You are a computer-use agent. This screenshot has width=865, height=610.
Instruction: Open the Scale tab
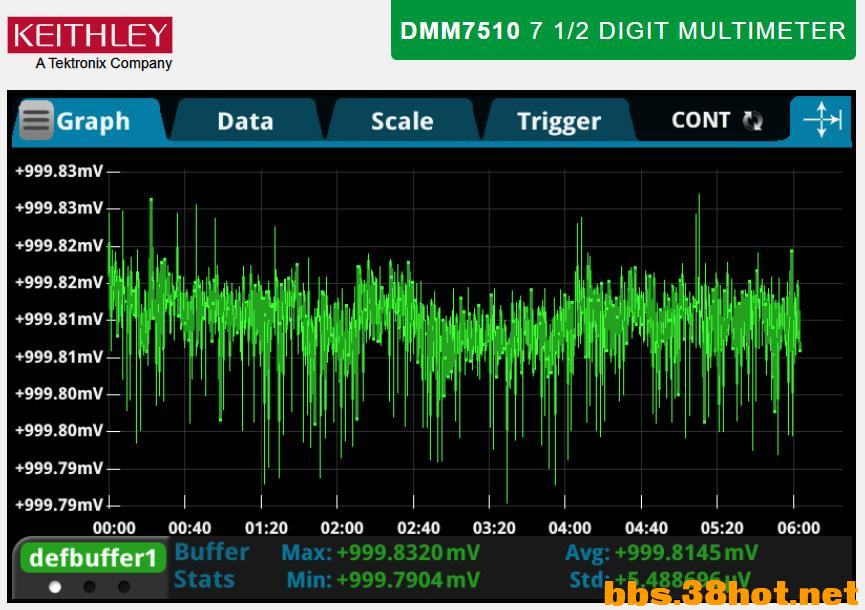click(x=402, y=121)
